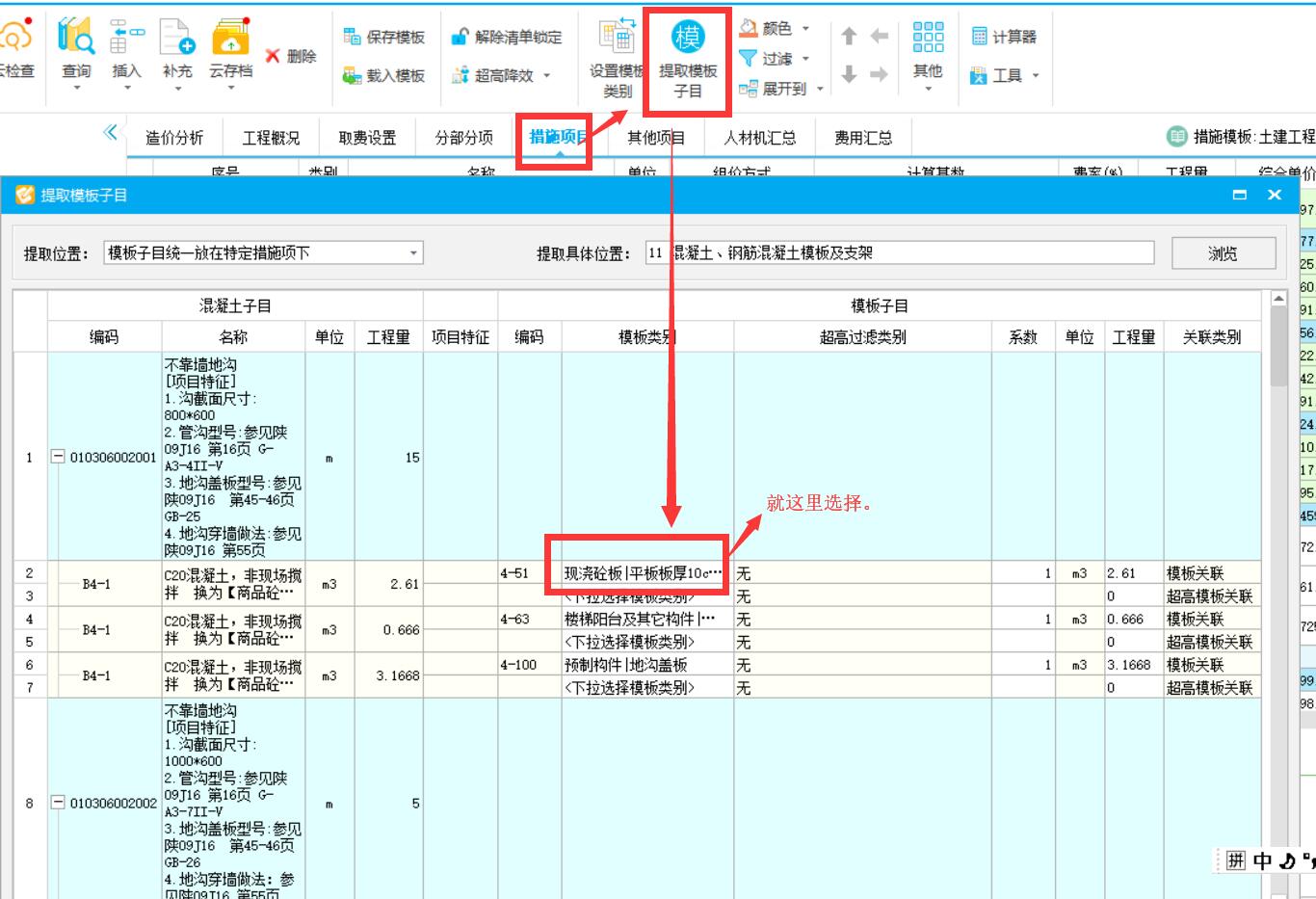Open the 工具 dropdown arrow
This screenshot has height=899, width=1316.
[x=1036, y=75]
